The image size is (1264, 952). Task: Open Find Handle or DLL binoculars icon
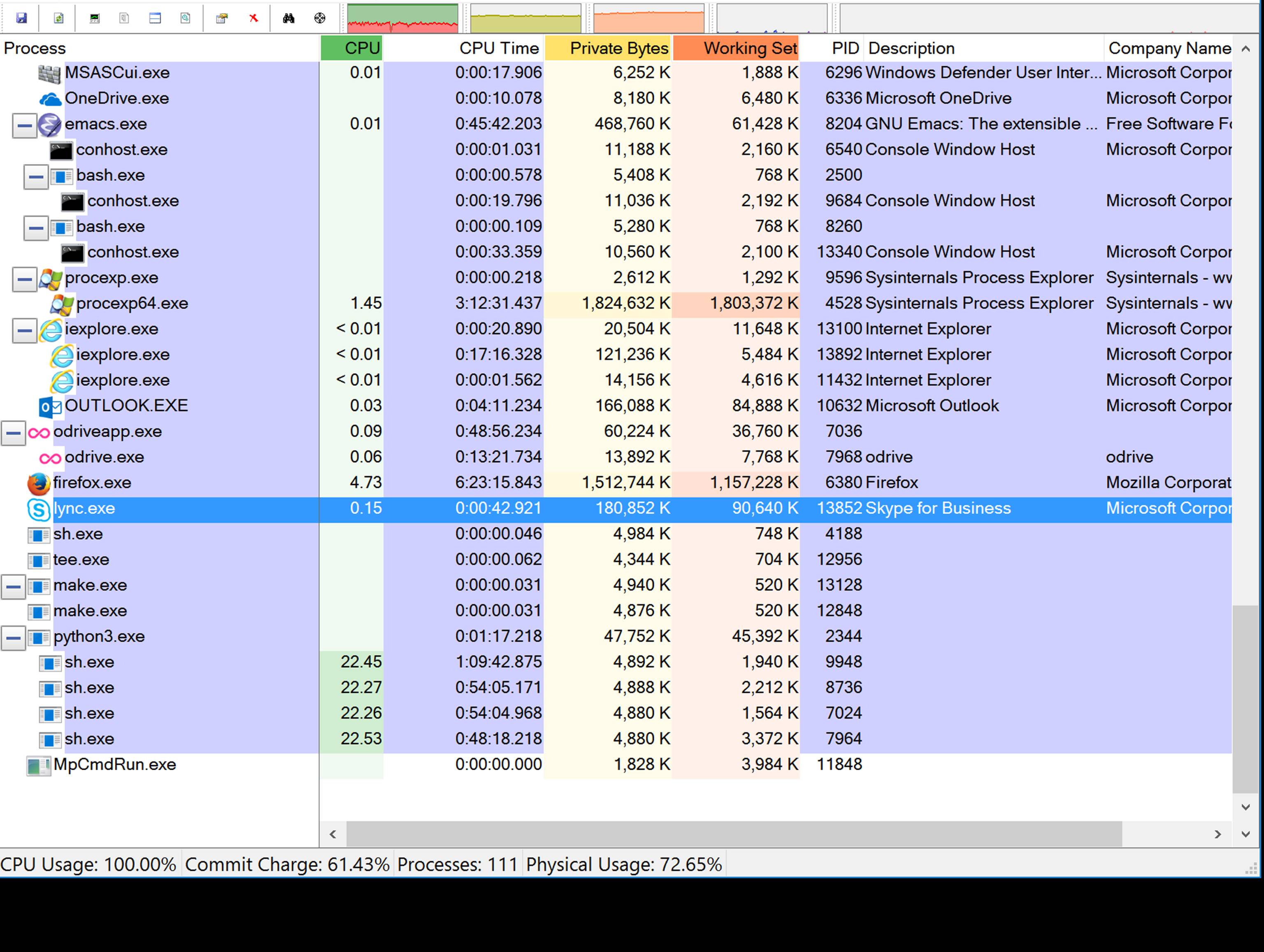coord(288,18)
